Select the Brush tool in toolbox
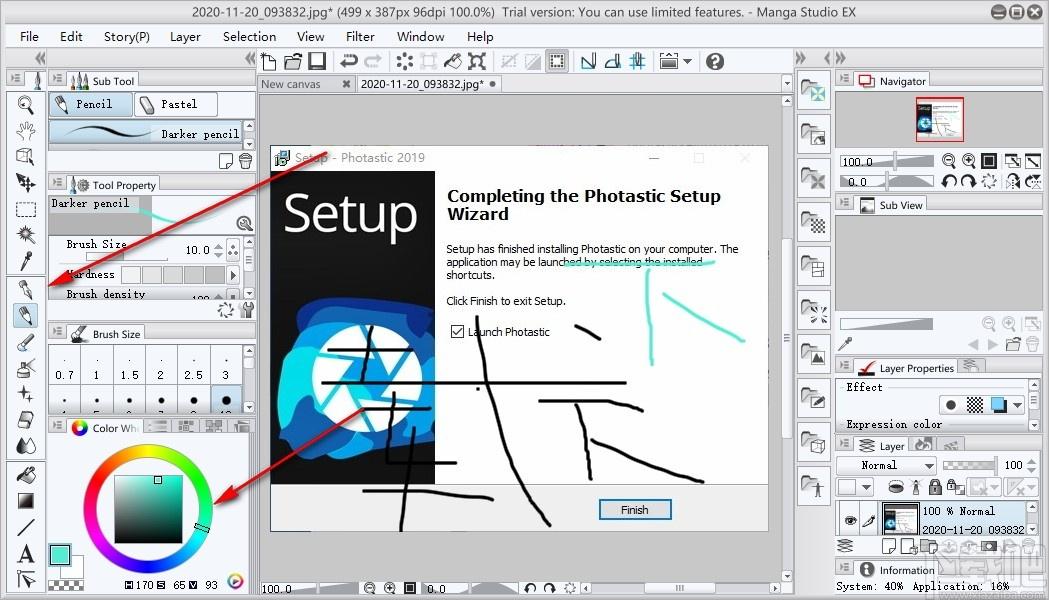The width and height of the screenshot is (1049, 600). click(x=25, y=342)
